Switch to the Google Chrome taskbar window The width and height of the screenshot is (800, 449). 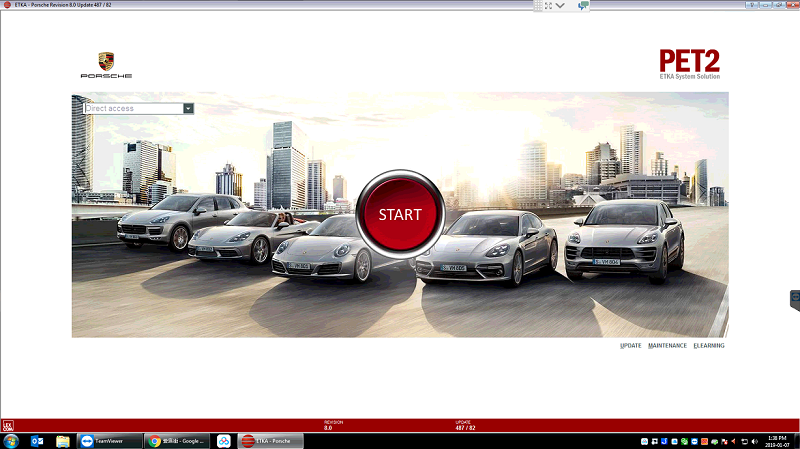click(177, 441)
